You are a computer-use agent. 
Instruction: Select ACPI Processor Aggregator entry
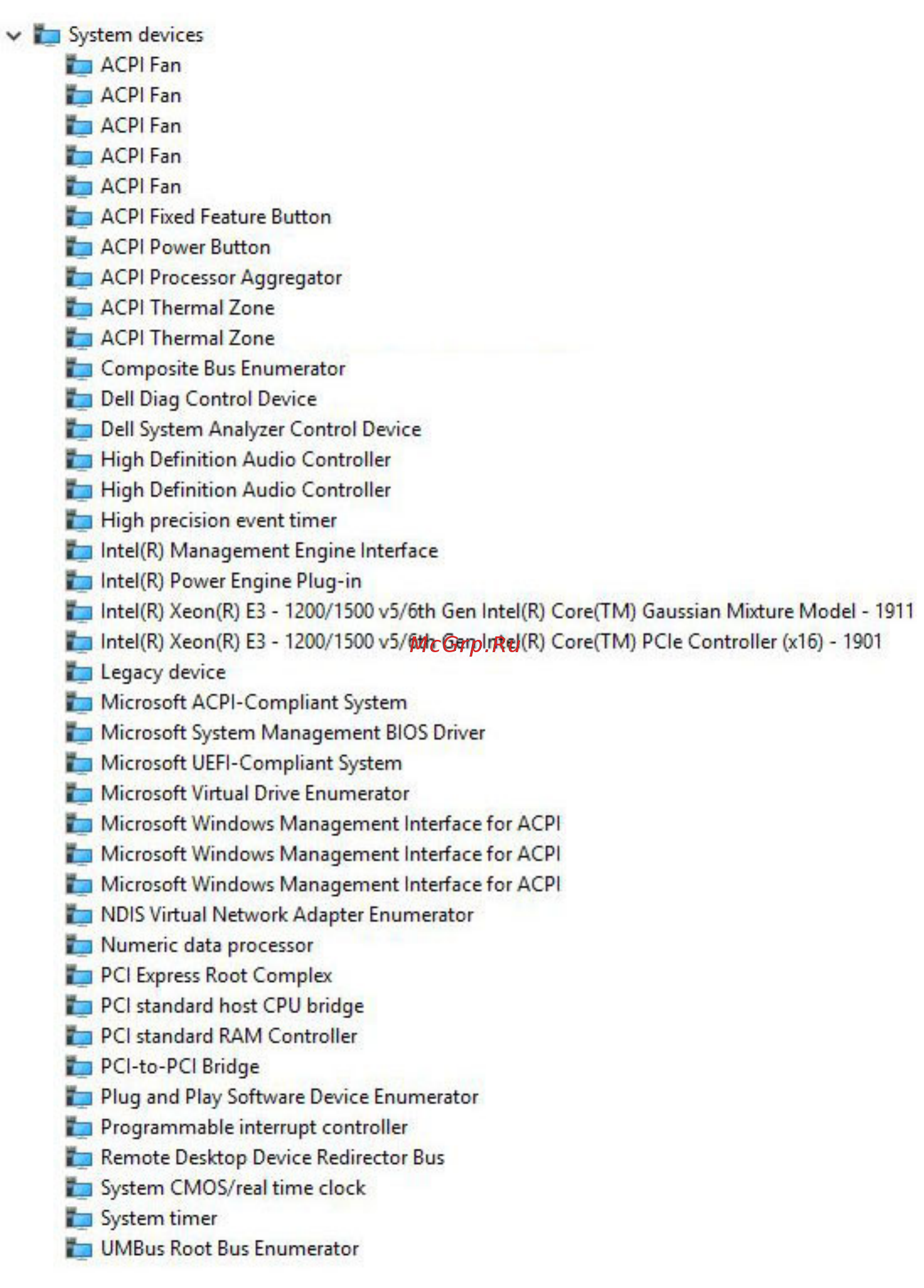click(221, 277)
